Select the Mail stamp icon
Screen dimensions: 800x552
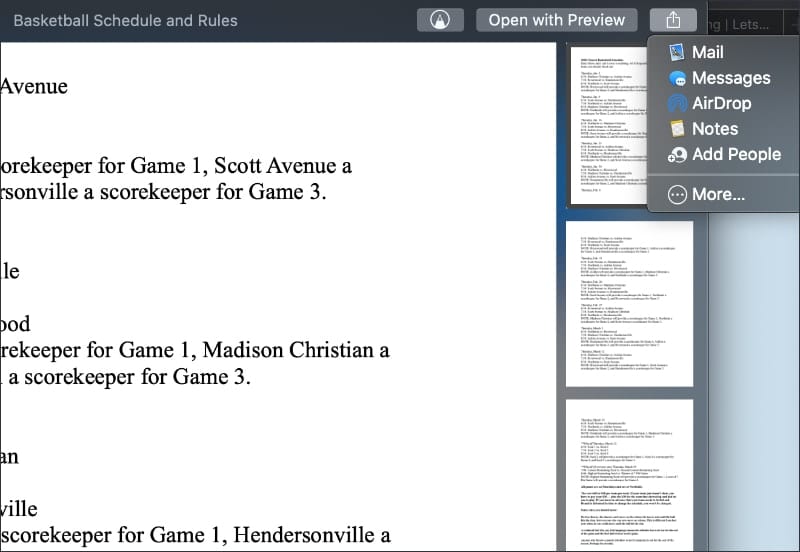click(x=677, y=52)
